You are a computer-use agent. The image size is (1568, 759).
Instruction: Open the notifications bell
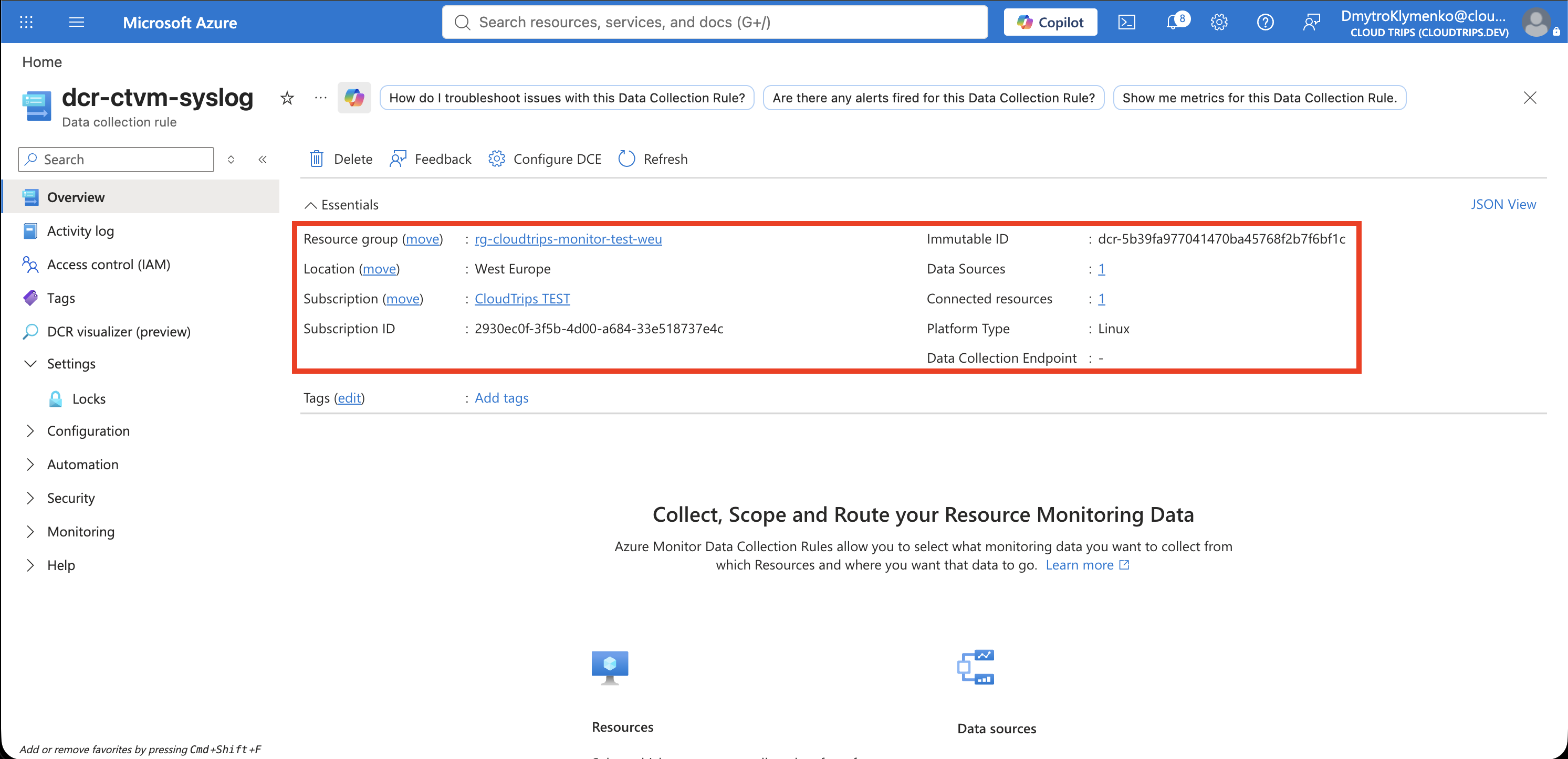coord(1174,23)
